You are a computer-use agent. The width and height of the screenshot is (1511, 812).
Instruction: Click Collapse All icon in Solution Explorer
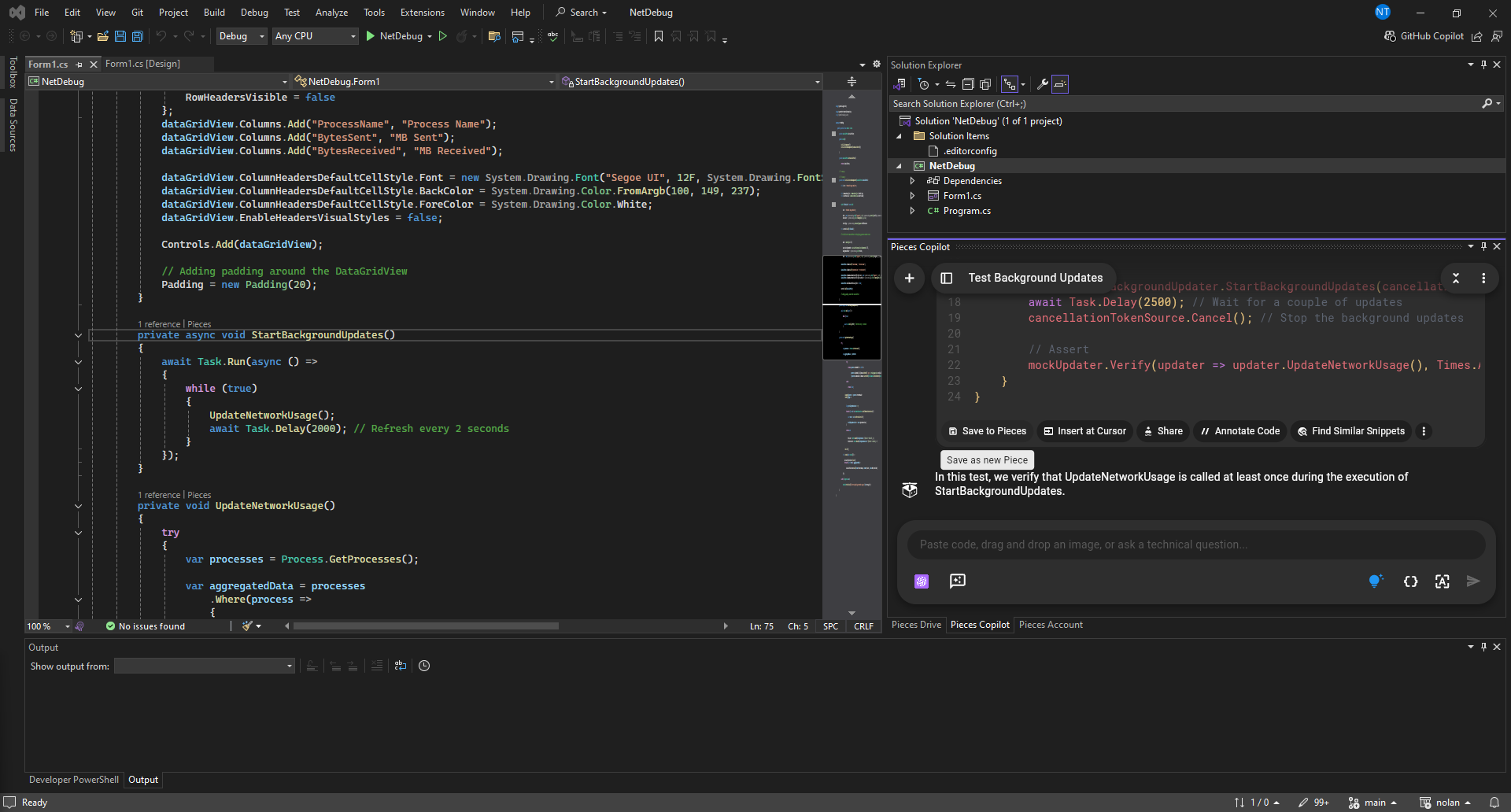tap(968, 84)
